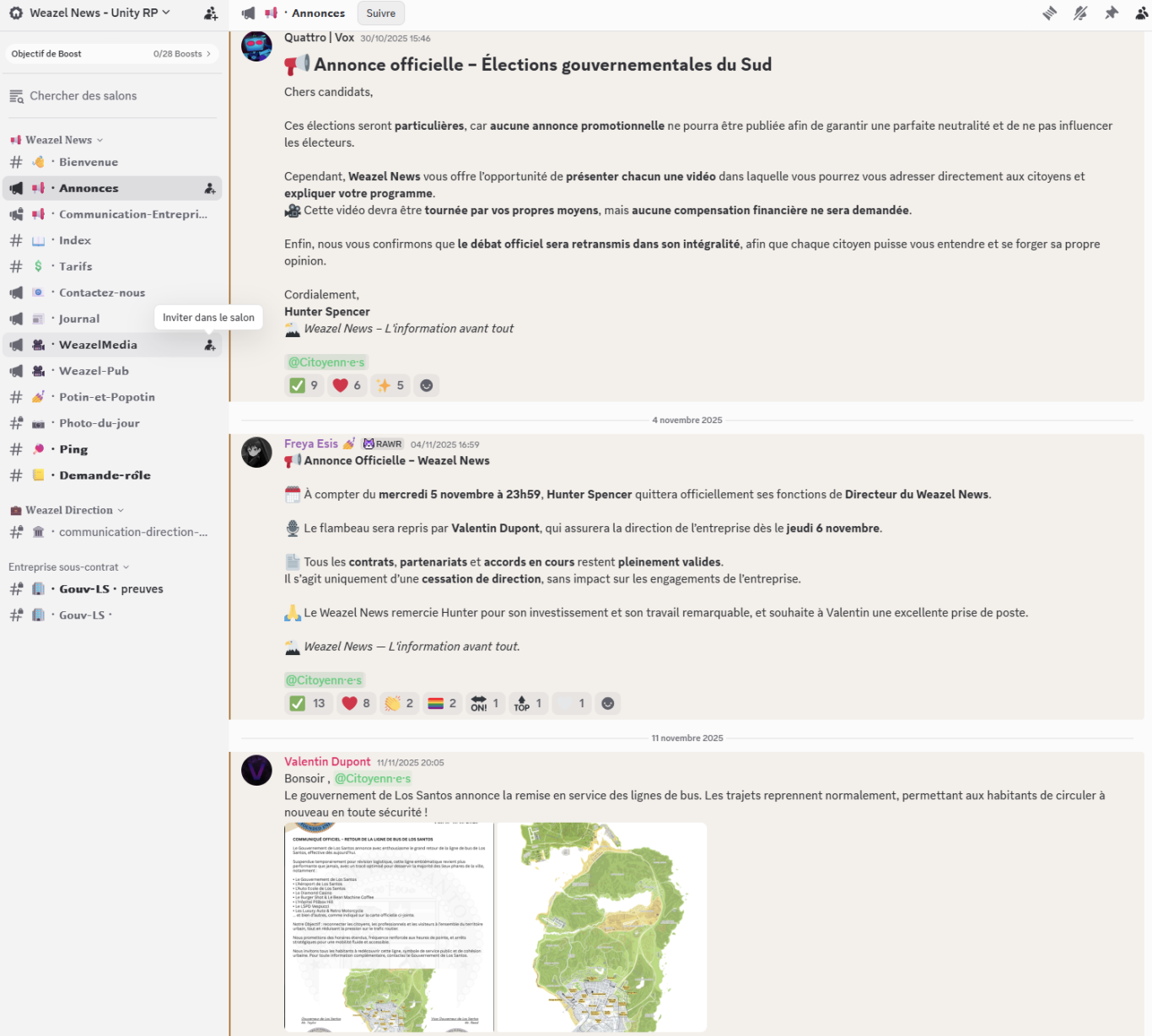1152x1036 pixels.
Task: Open the Weazel News - Unity RP server menu
Action: [100, 13]
